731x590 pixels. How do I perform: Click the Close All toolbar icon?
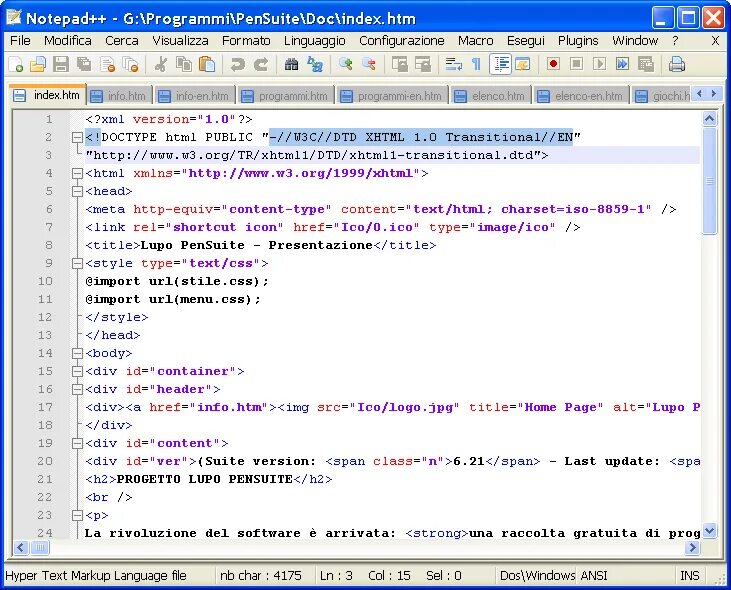coord(131,64)
